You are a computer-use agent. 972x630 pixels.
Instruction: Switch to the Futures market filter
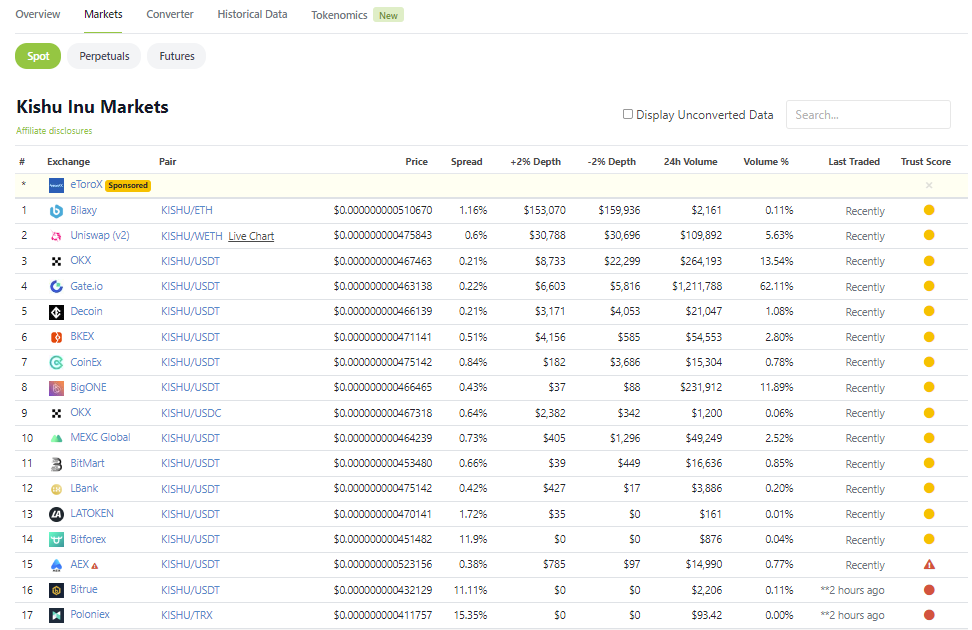[x=177, y=56]
